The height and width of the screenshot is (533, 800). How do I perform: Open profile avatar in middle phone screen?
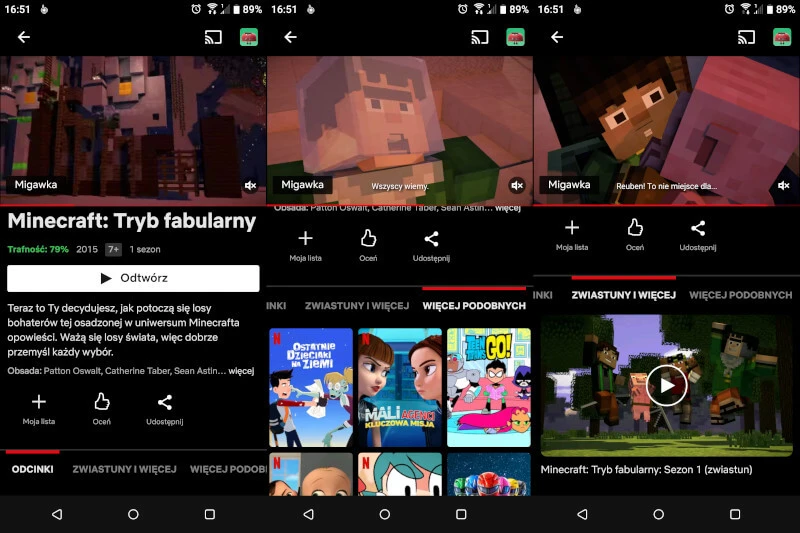[515, 37]
